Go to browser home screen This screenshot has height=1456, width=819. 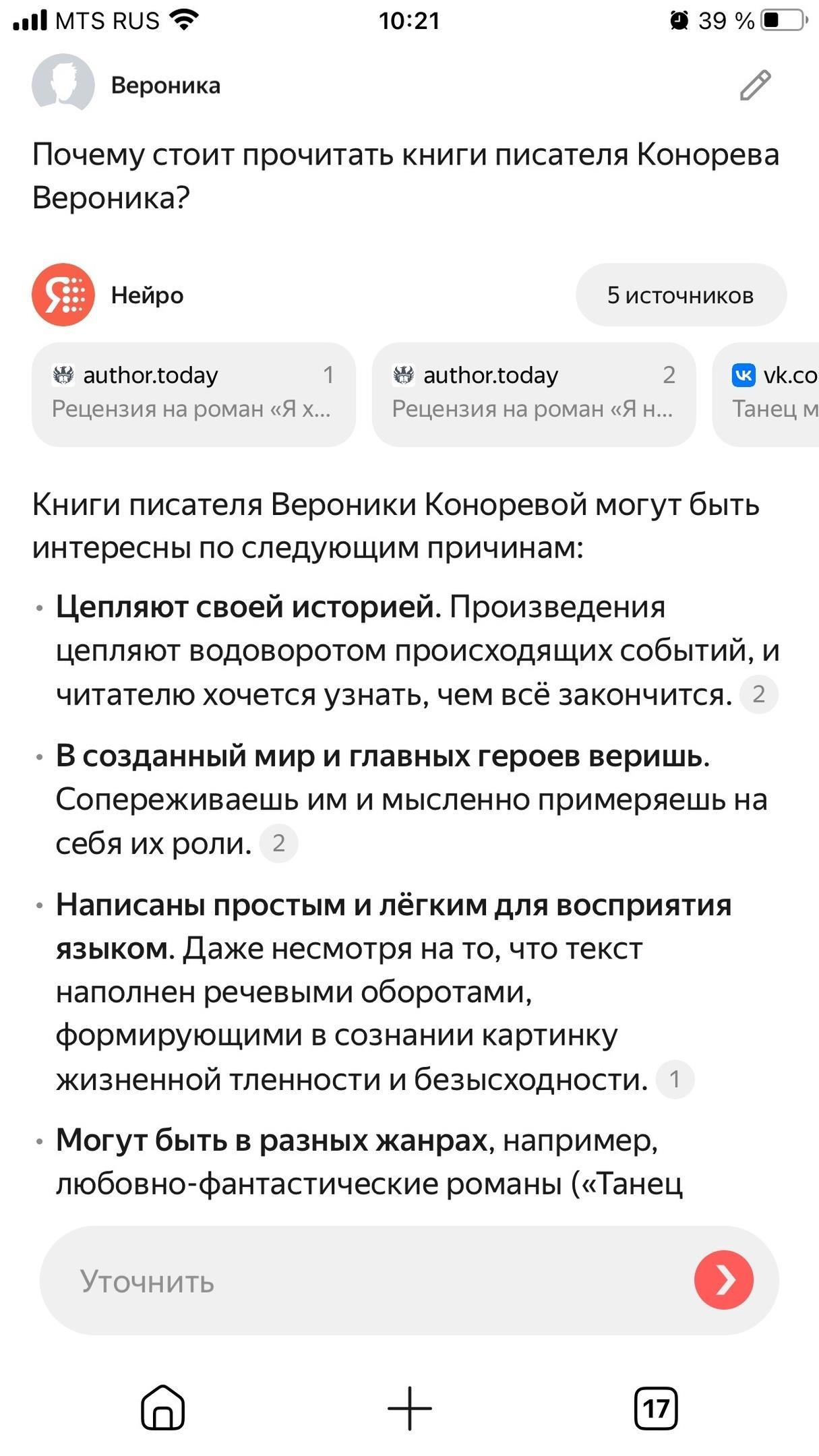(x=162, y=1407)
